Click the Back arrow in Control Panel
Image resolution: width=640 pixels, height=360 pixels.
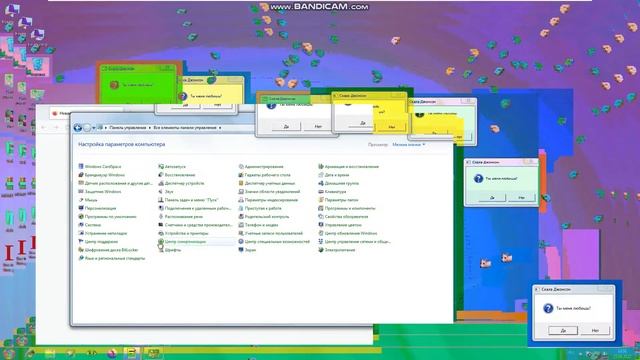click(78, 128)
